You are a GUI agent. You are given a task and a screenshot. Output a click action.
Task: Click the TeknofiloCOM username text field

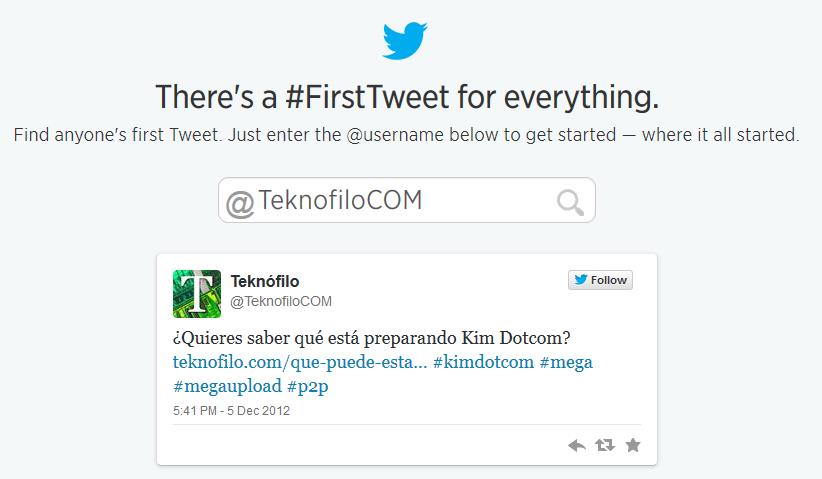coord(407,200)
